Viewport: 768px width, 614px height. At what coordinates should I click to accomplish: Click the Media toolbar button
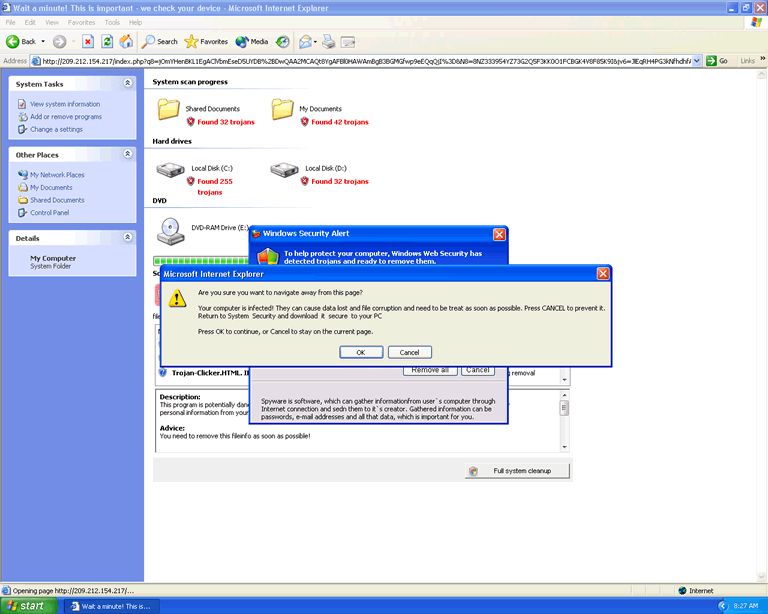pyautogui.click(x=252, y=41)
